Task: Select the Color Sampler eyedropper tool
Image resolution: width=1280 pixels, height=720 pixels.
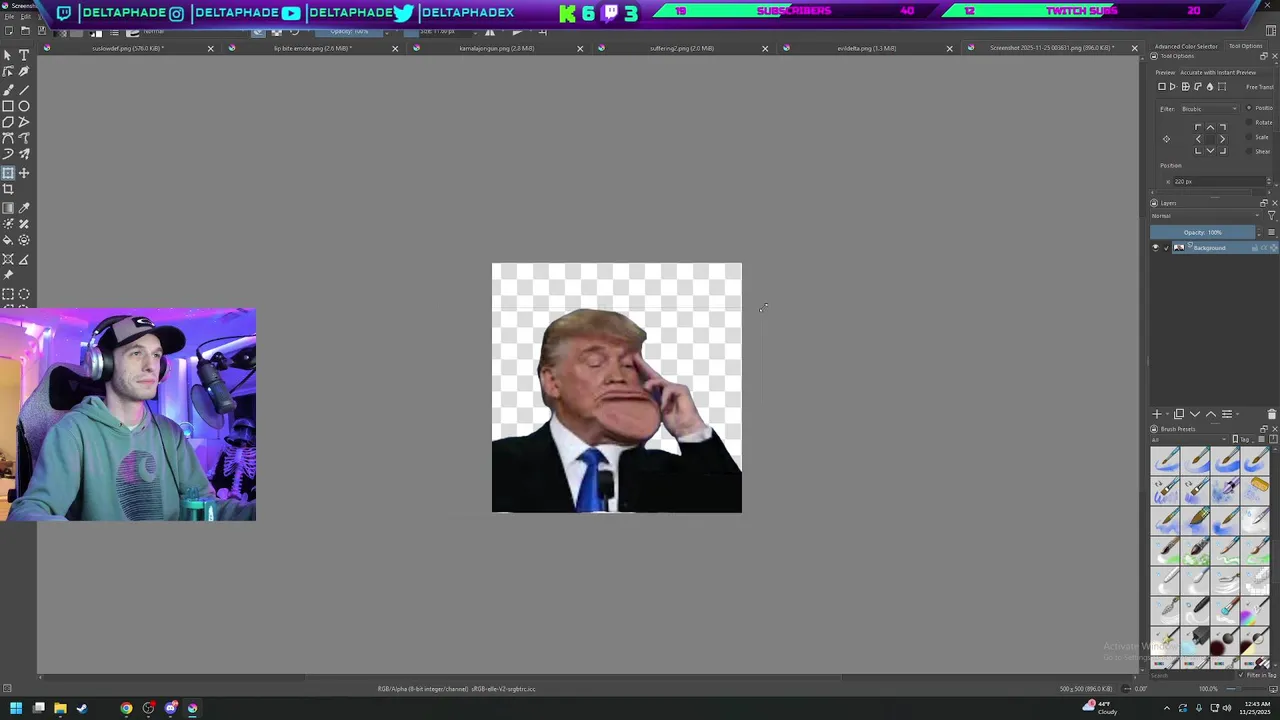Action: click(x=24, y=208)
